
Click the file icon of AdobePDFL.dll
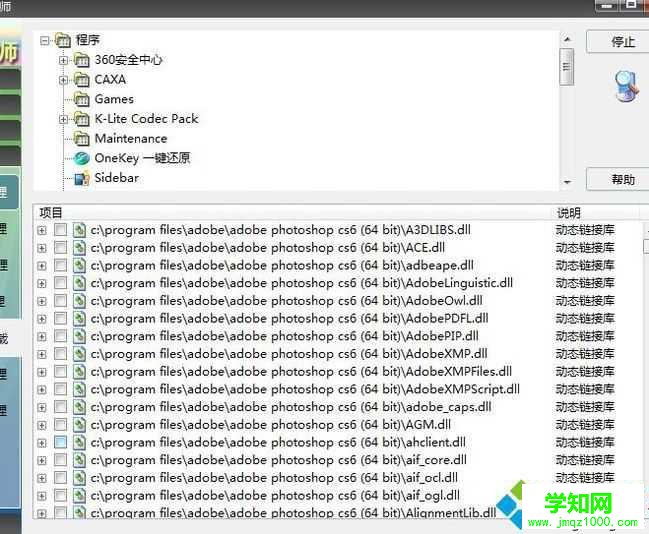point(79,319)
